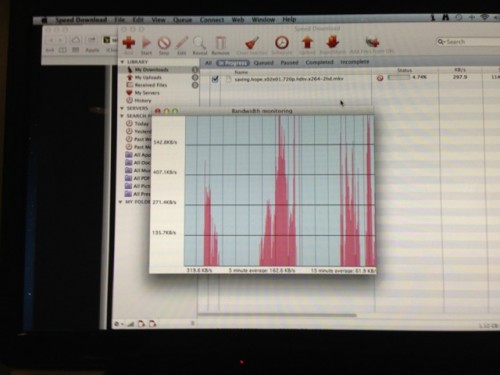Click the Stop toolbar icon
The height and width of the screenshot is (375, 500).
164,43
